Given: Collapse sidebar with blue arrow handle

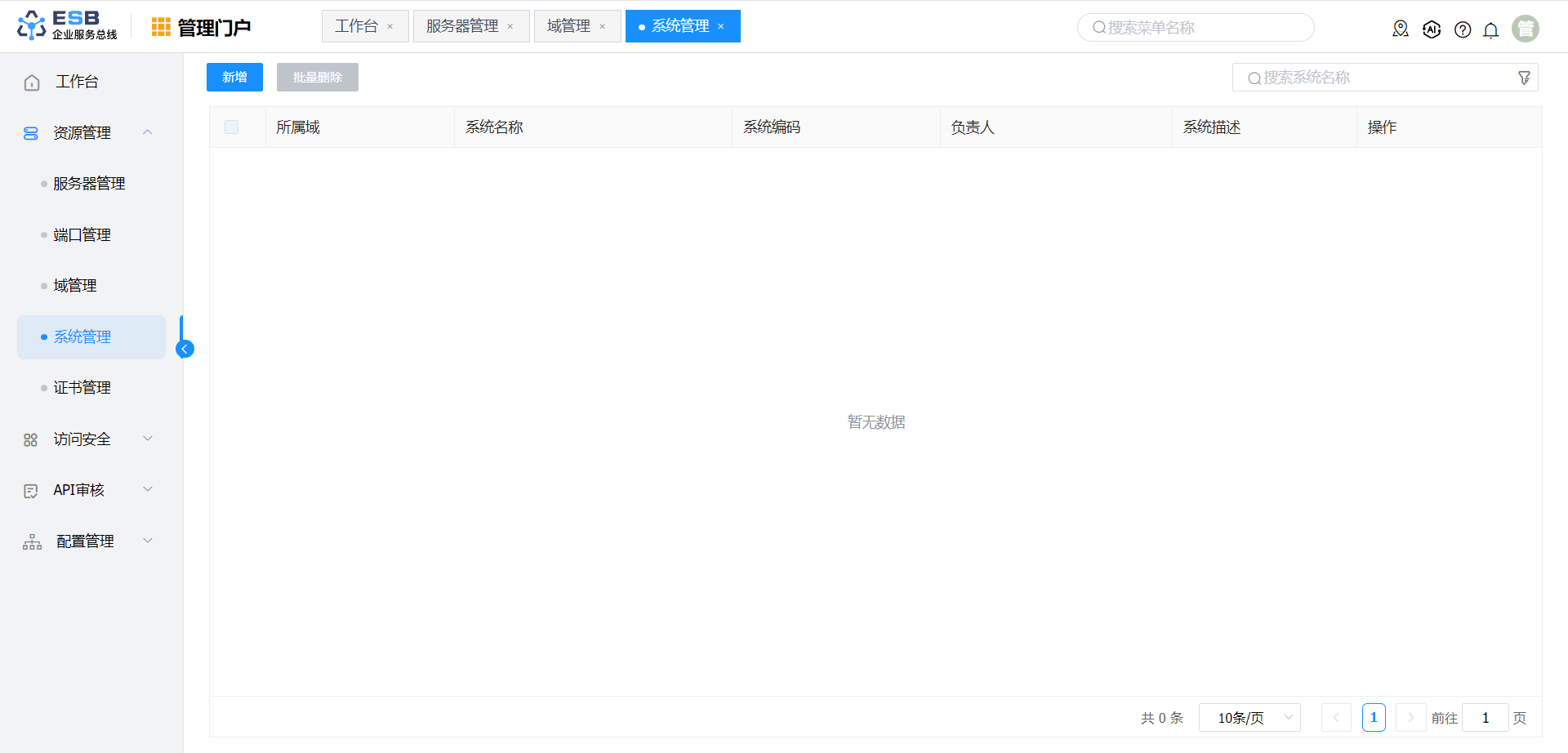Looking at the screenshot, I should [185, 349].
